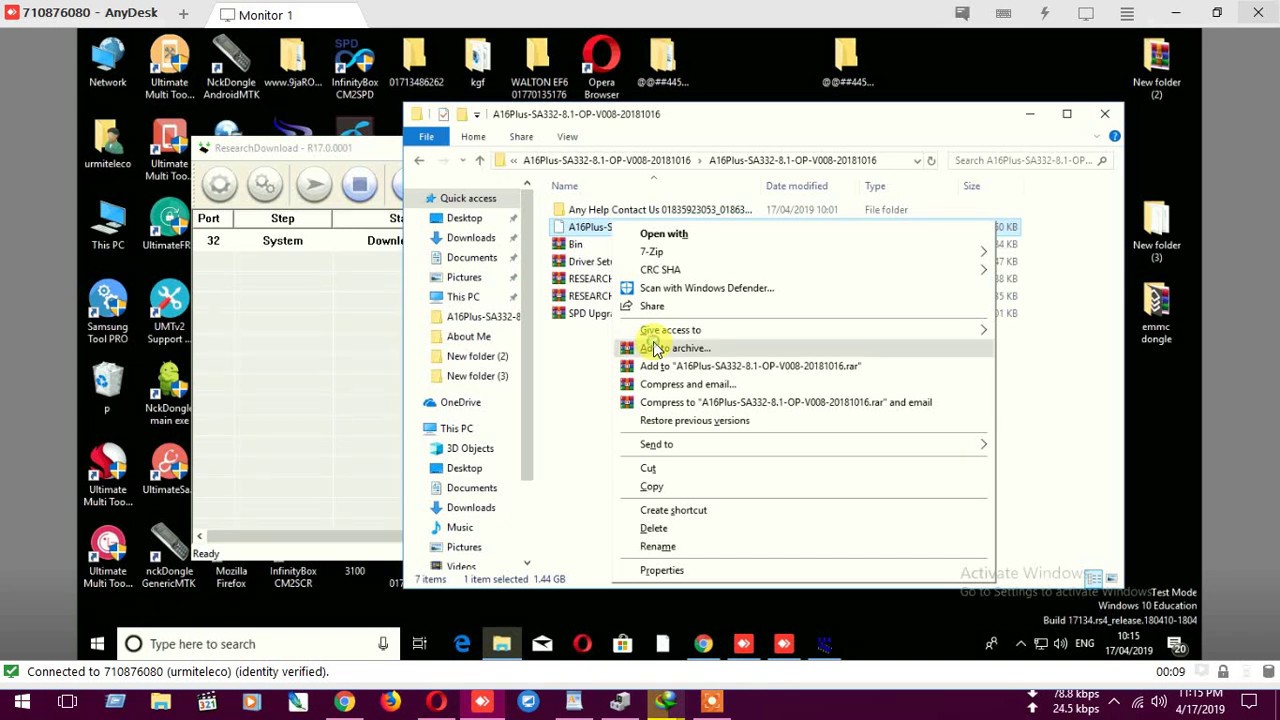Screen dimensions: 1280x720
Task: Select the Network desktop icon
Action: [108, 64]
